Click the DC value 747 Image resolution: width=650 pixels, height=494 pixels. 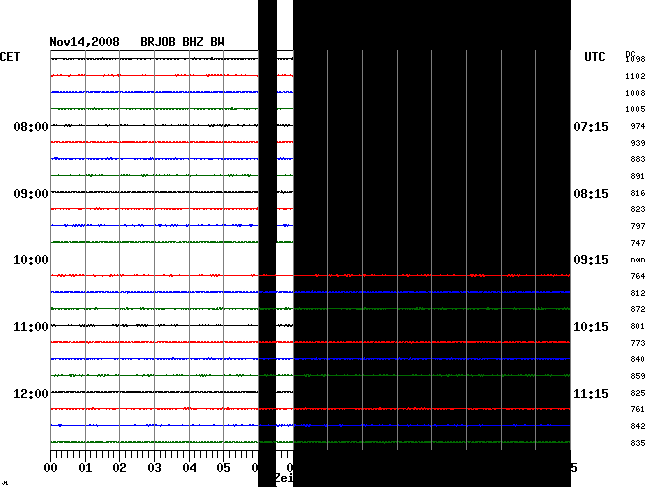pos(638,243)
